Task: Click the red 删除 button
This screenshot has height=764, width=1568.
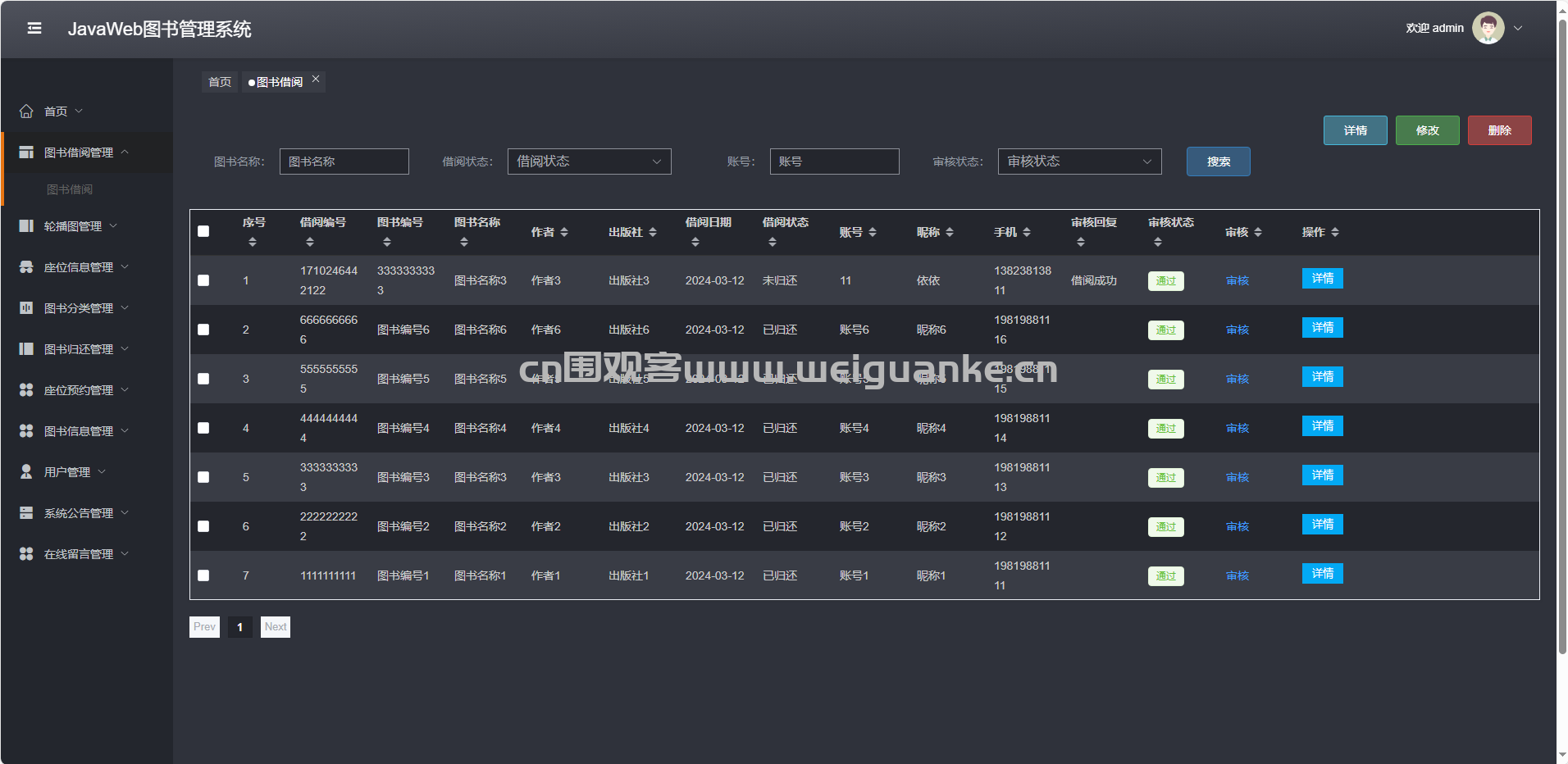Action: [1499, 130]
